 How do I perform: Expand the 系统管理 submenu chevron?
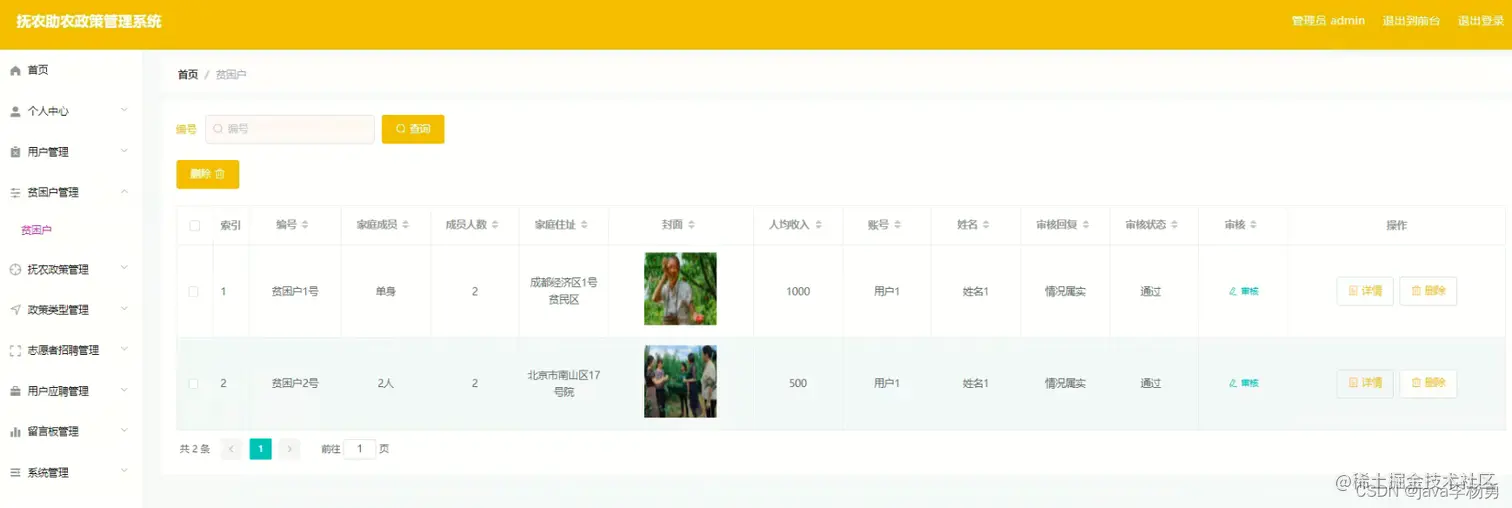point(124,471)
